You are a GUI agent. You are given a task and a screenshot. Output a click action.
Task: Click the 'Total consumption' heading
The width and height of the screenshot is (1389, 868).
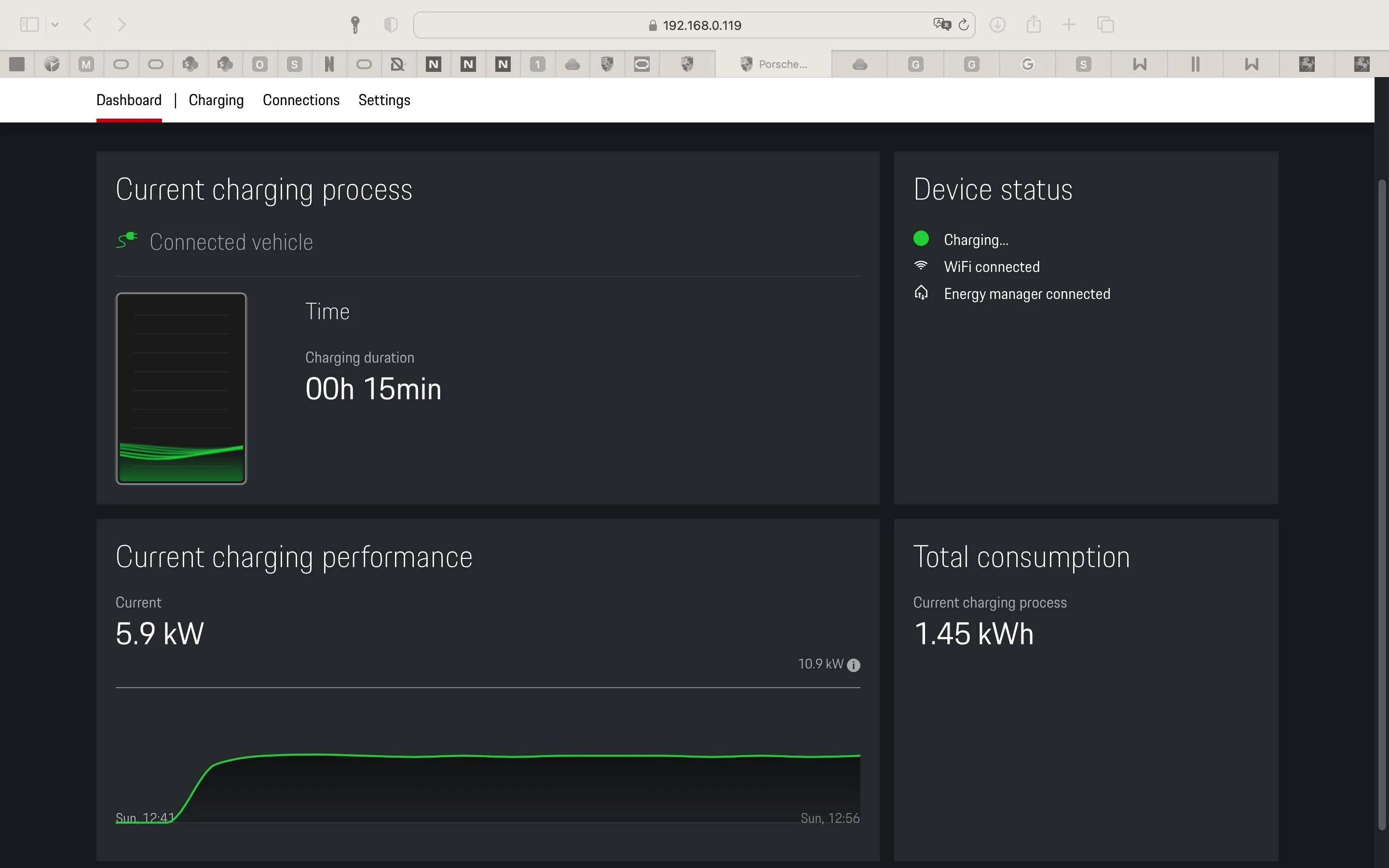pos(1021,557)
